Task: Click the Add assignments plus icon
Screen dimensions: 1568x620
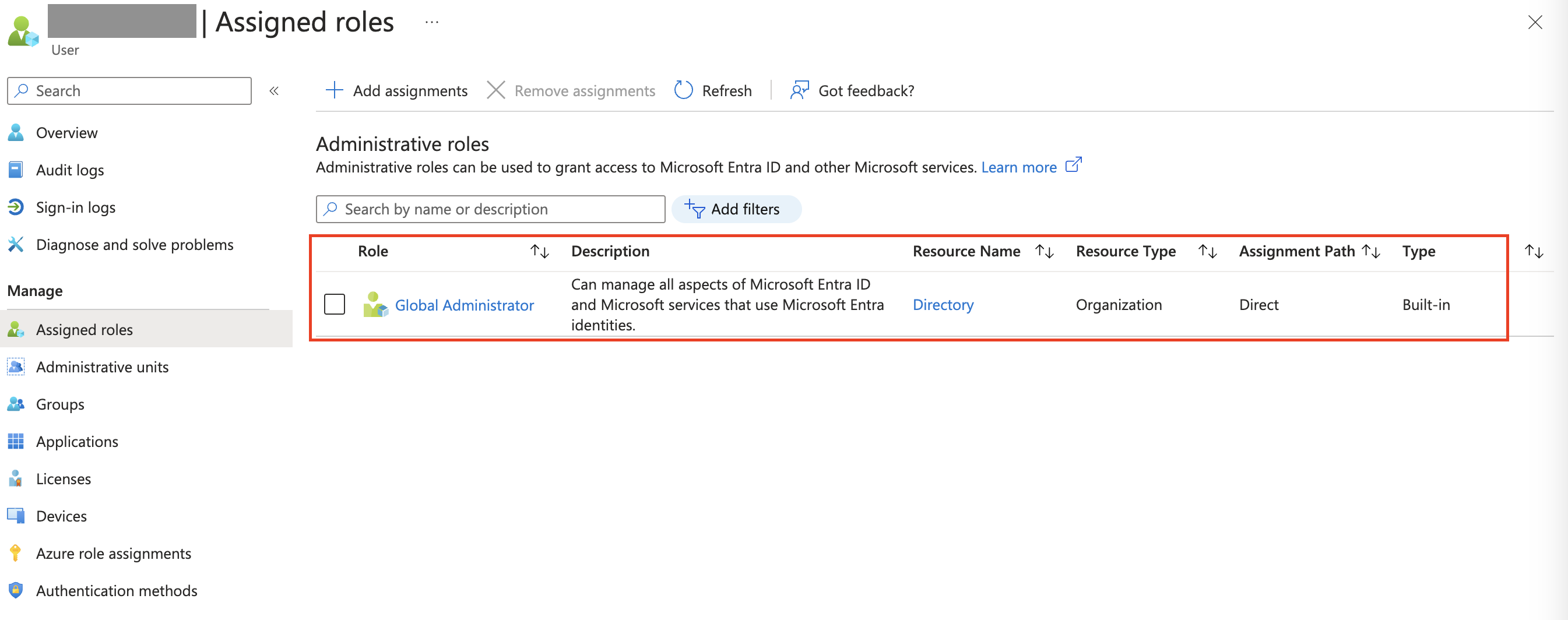Action: [334, 91]
